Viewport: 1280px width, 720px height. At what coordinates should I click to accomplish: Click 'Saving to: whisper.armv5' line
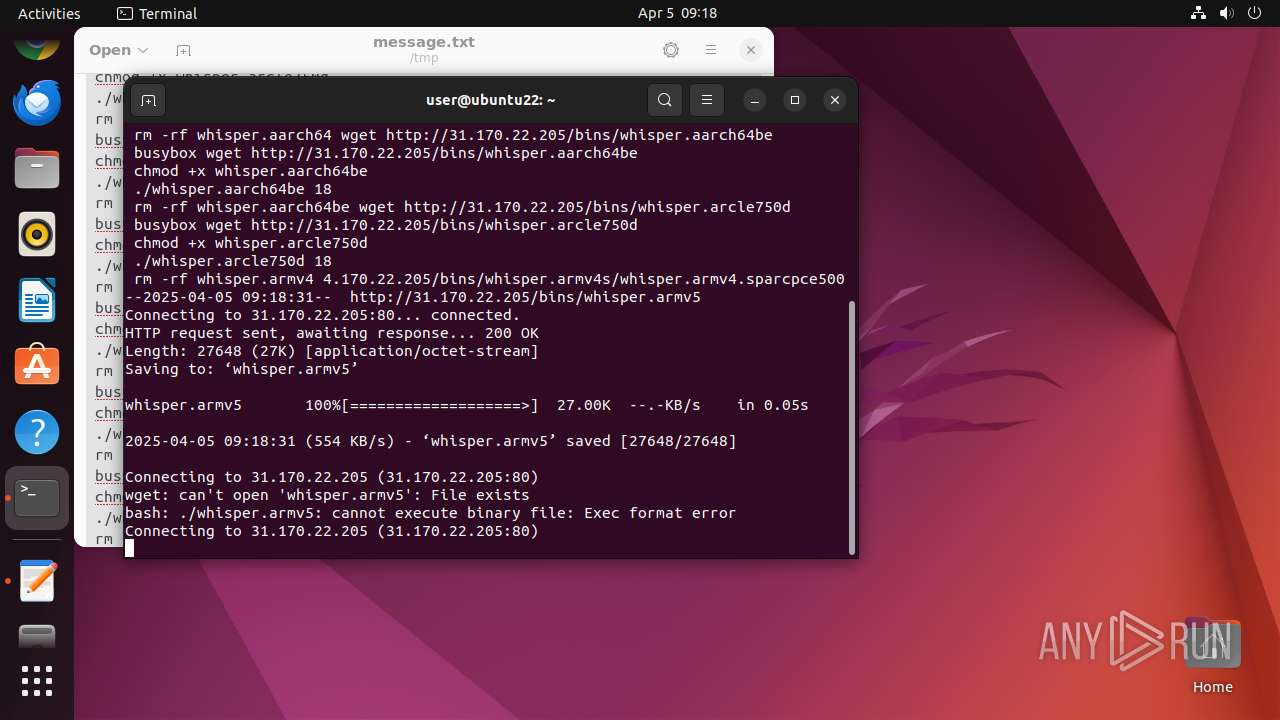pyautogui.click(x=241, y=369)
